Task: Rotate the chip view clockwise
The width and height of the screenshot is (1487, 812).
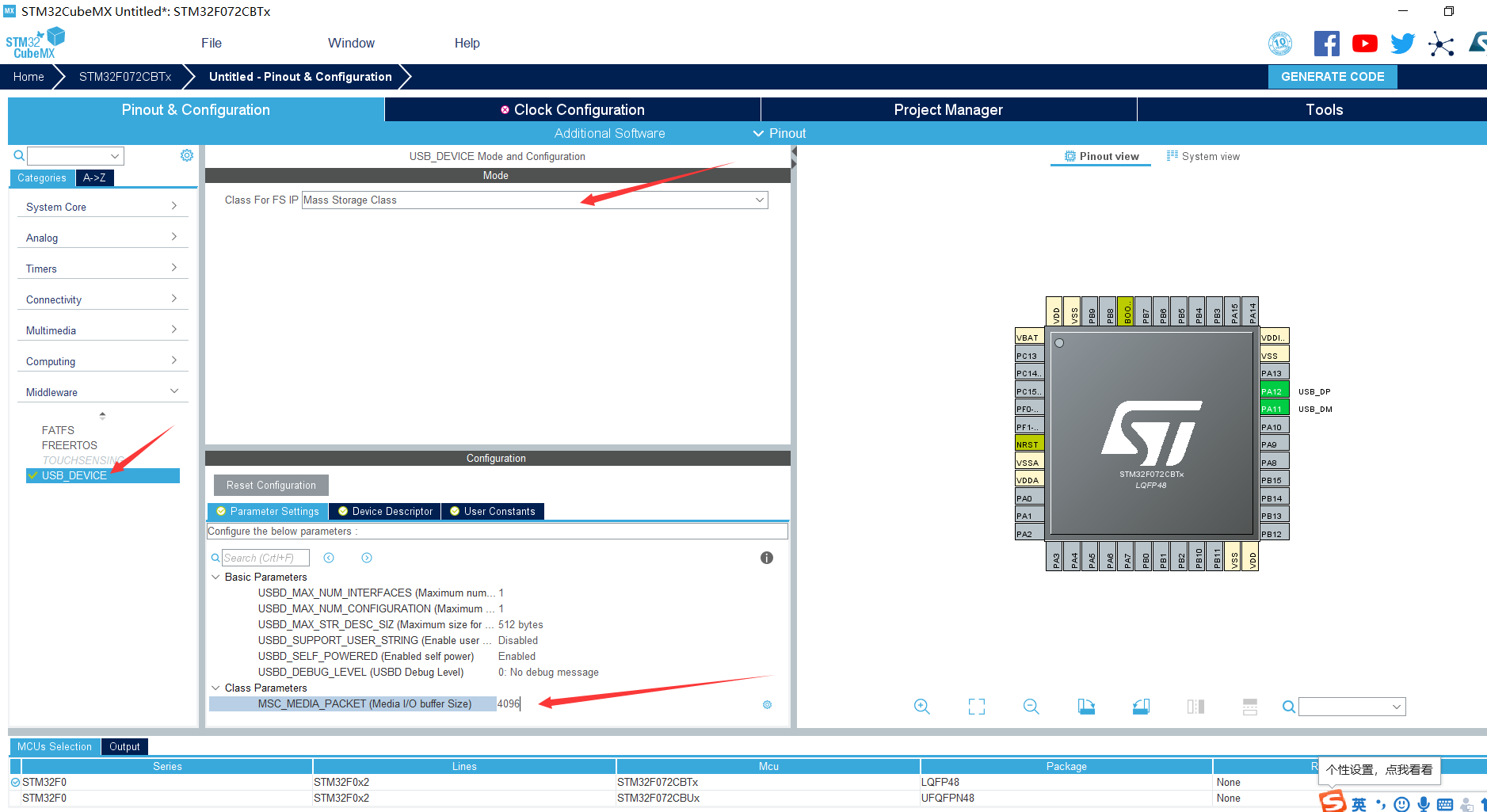Action: (x=1086, y=706)
